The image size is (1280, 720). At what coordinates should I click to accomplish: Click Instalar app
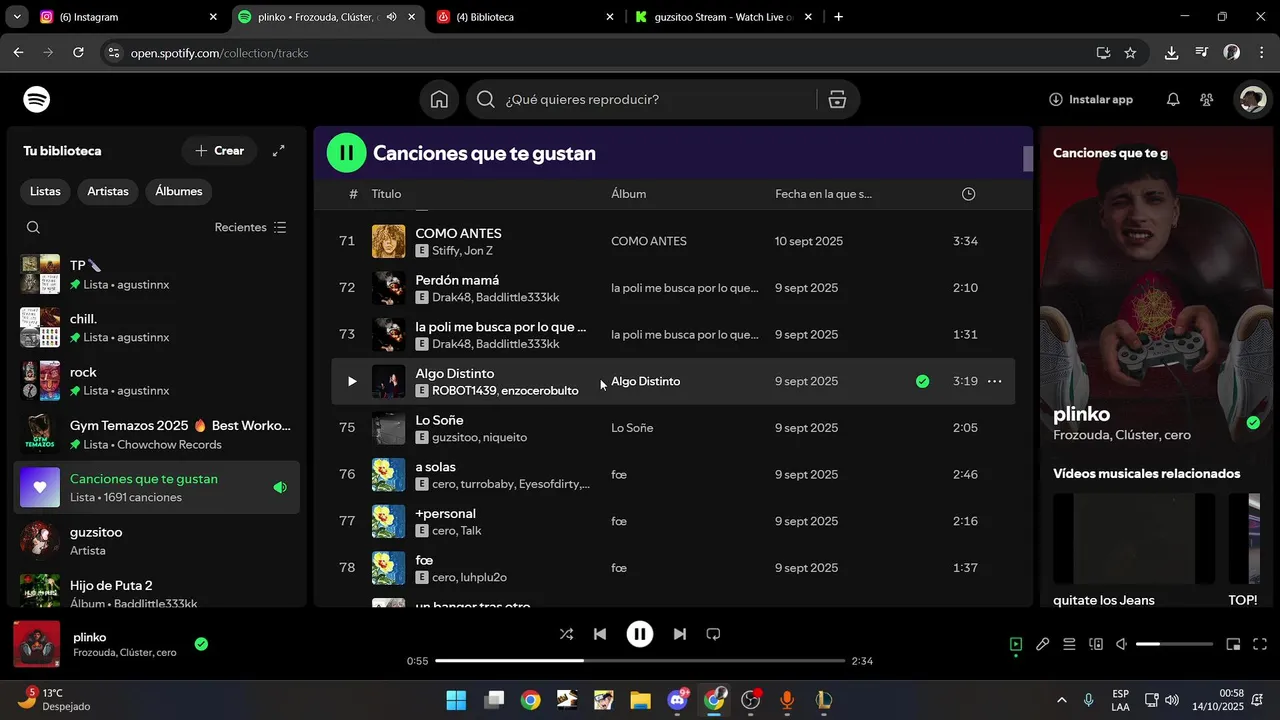pyautogui.click(x=1091, y=99)
